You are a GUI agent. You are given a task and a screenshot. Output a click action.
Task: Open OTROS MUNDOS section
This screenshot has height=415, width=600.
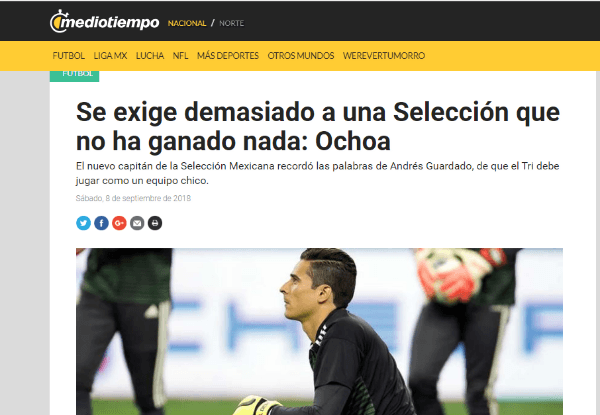pyautogui.click(x=301, y=56)
